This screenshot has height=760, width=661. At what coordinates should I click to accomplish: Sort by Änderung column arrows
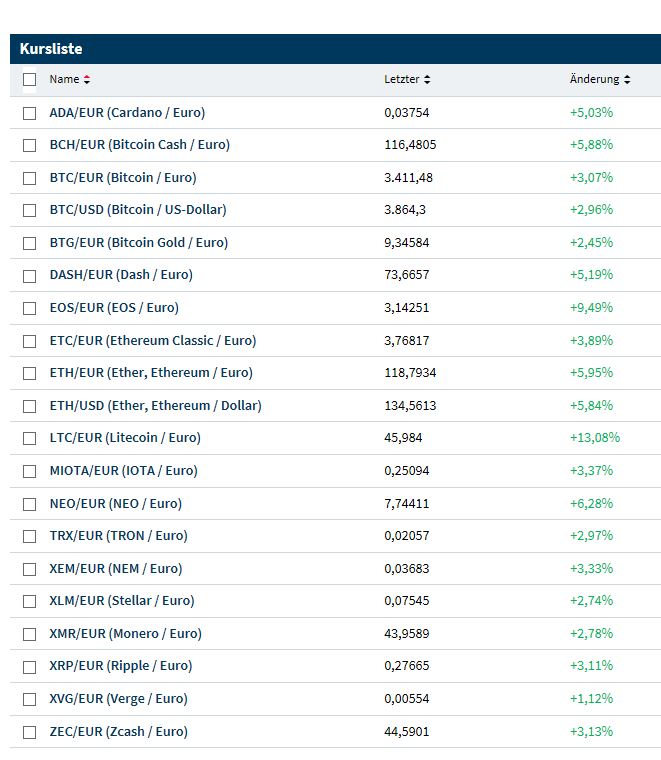(x=627, y=79)
